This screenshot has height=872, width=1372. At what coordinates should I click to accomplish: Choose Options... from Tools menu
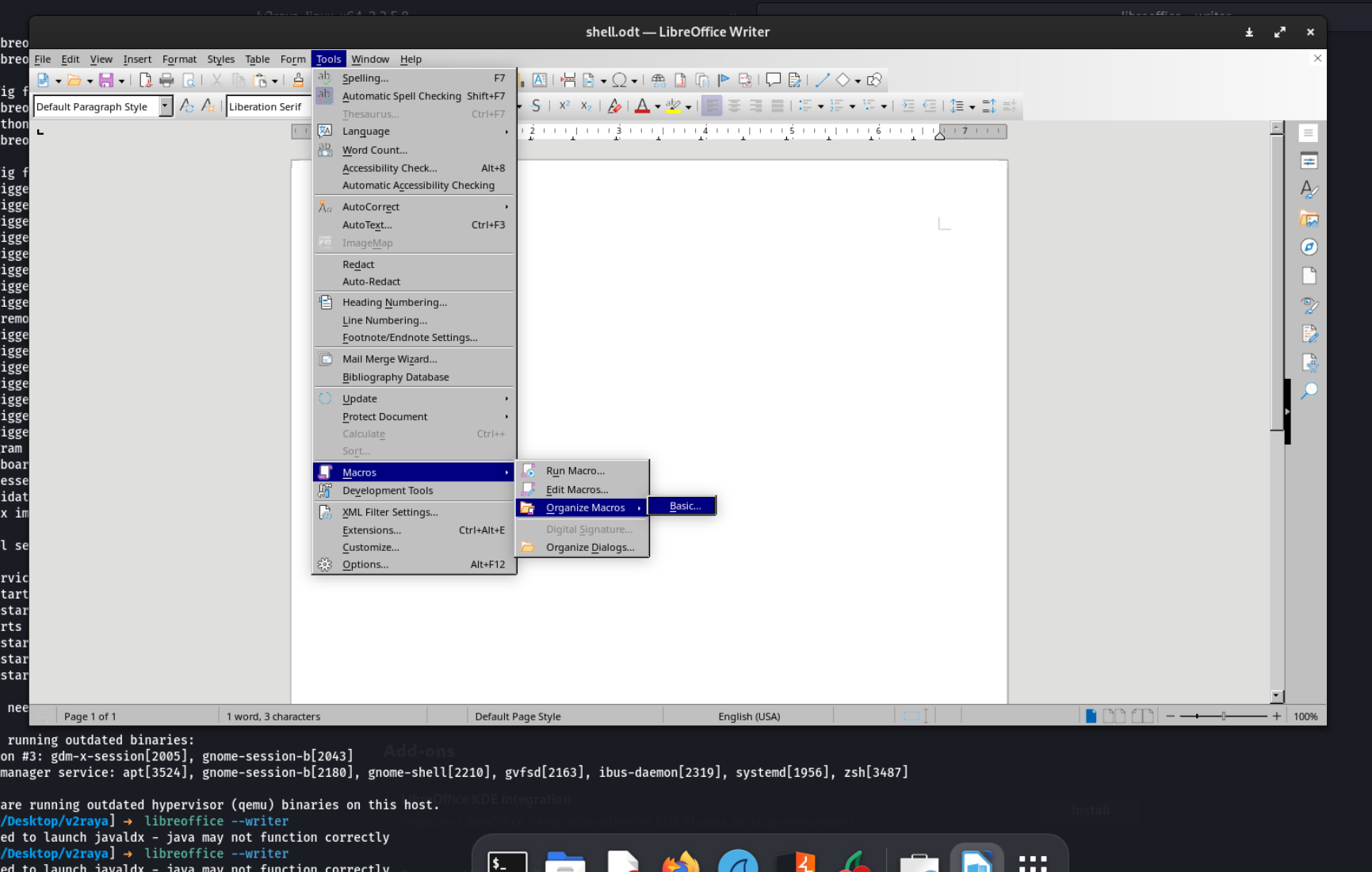click(414, 564)
